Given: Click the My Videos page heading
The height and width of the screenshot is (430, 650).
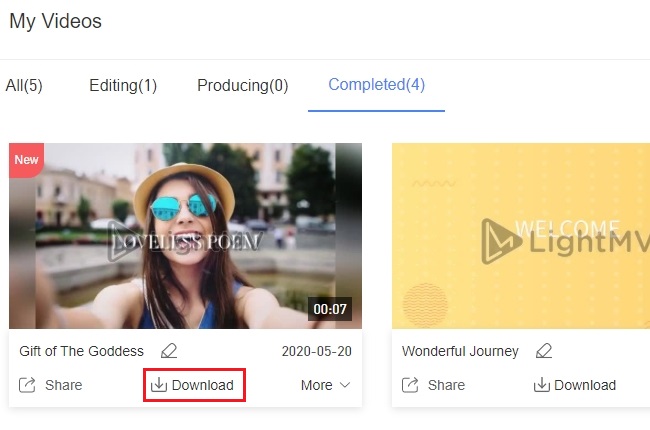Looking at the screenshot, I should click(x=55, y=21).
